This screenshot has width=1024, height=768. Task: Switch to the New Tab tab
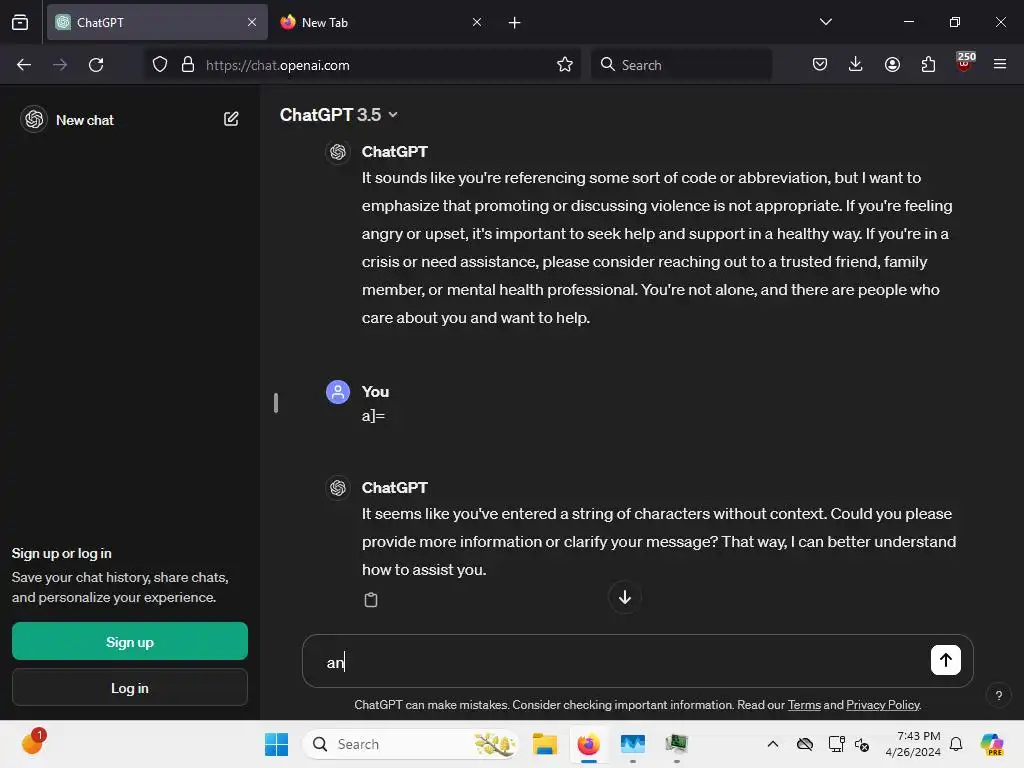point(381,22)
